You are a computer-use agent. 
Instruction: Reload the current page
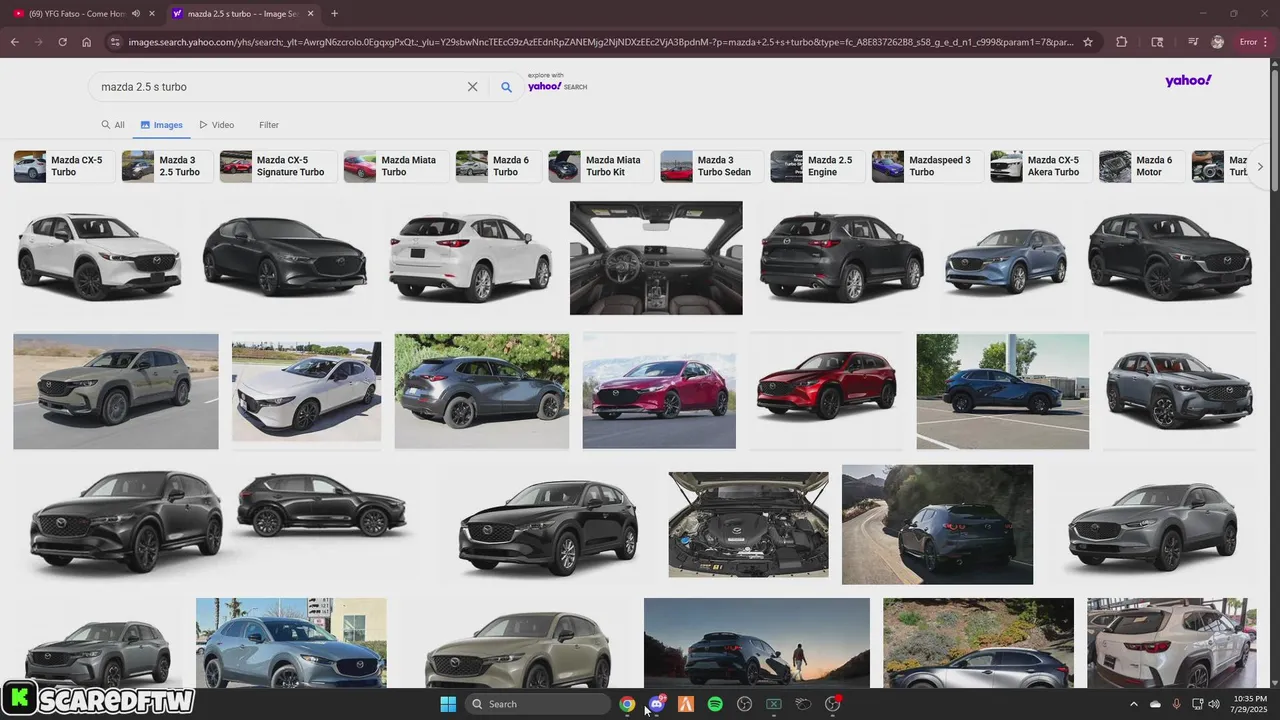pos(62,42)
